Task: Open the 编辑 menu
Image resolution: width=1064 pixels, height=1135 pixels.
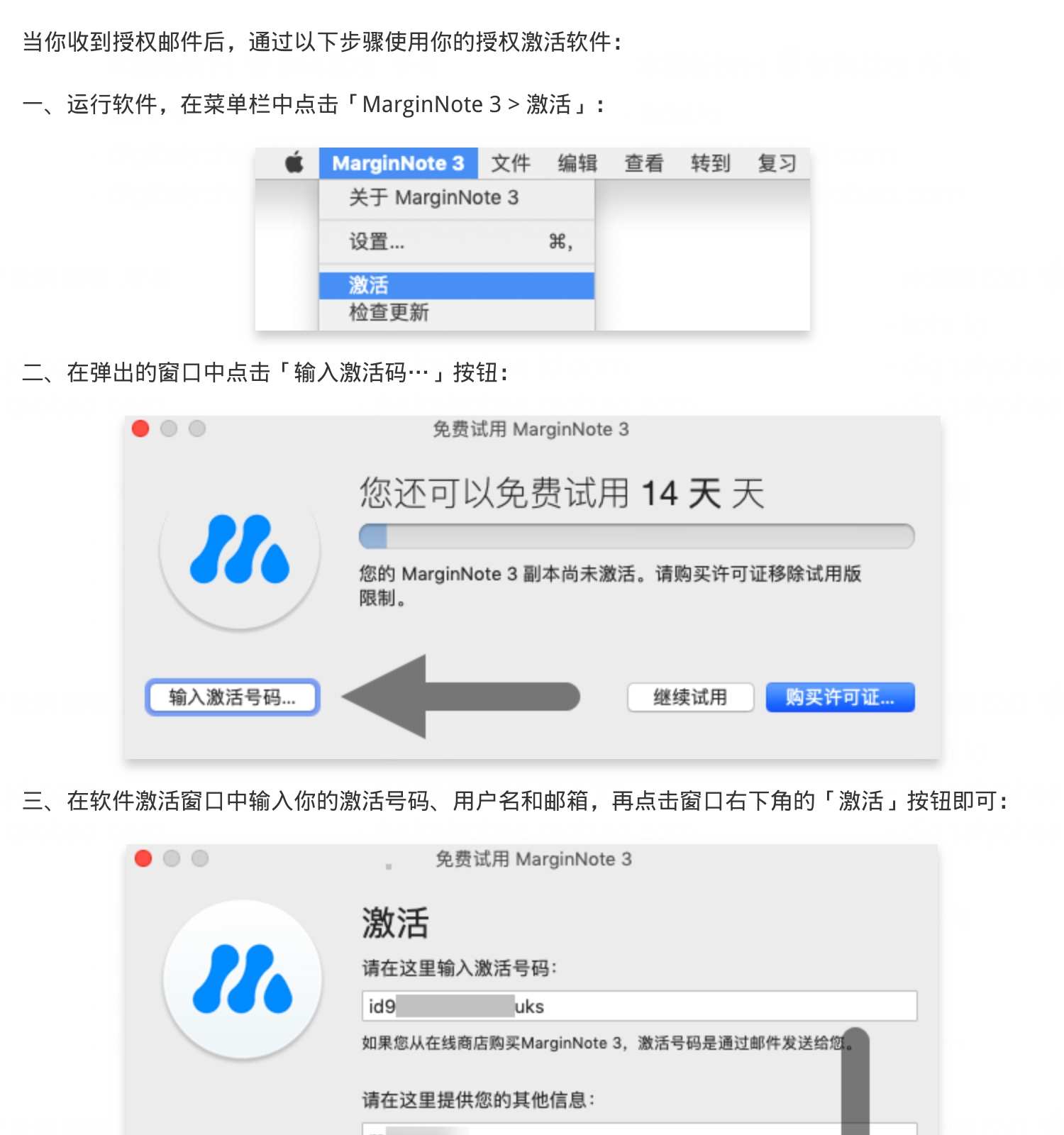Action: coord(577,163)
